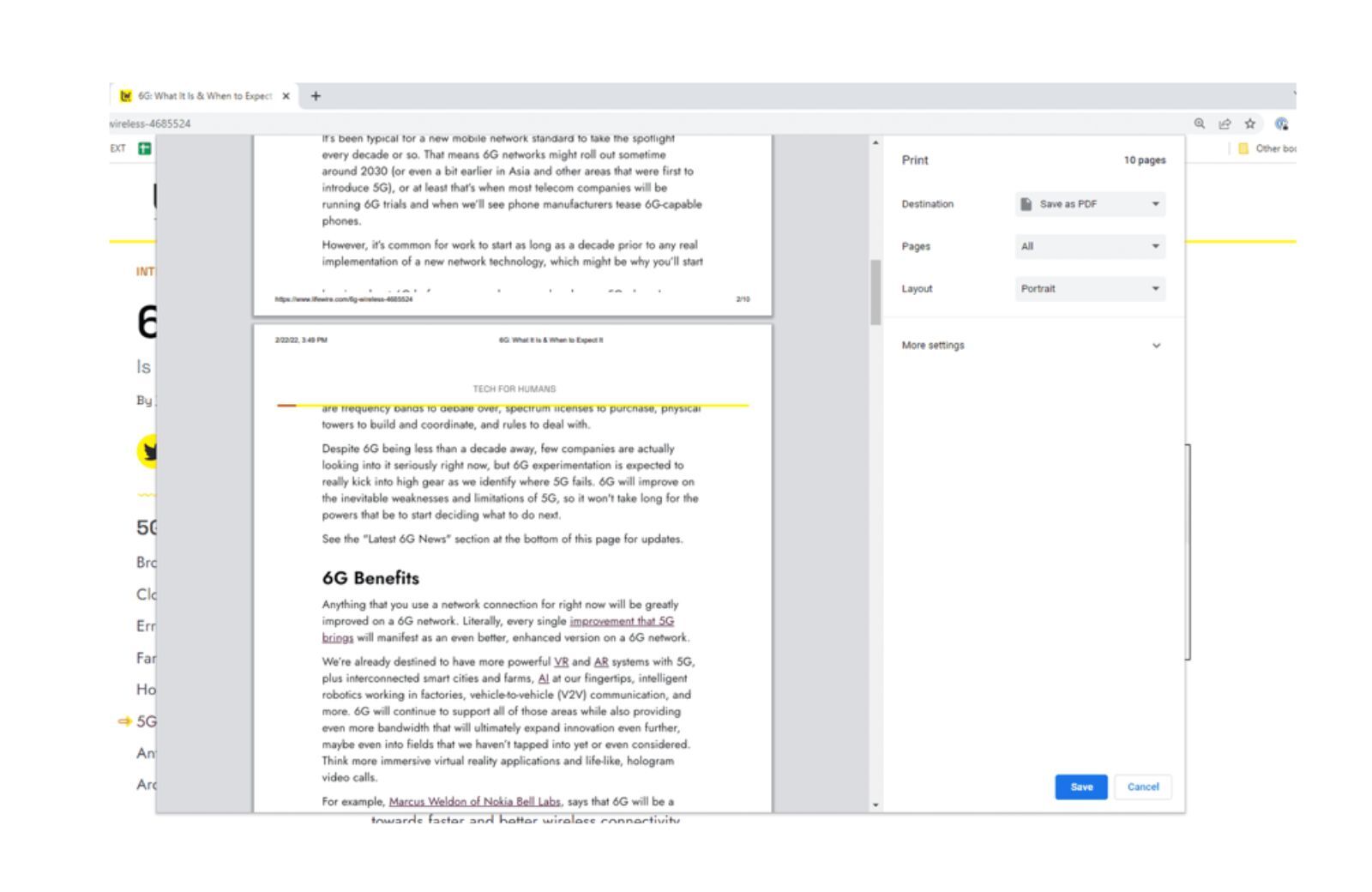
Task: Click the zoom magnifier icon in address bar
Action: point(1199,124)
